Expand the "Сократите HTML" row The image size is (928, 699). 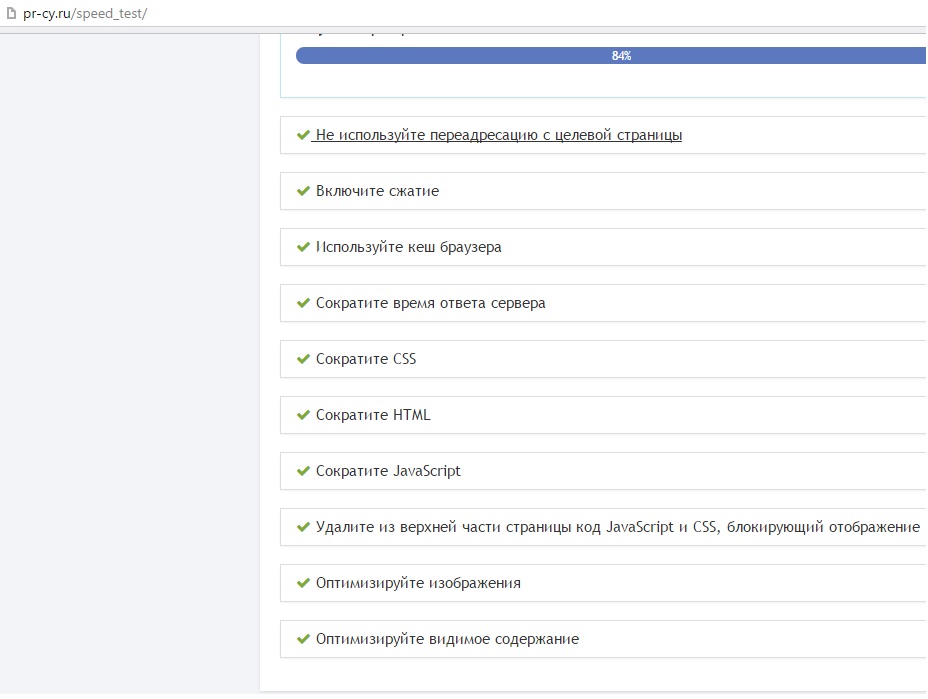[603, 415]
